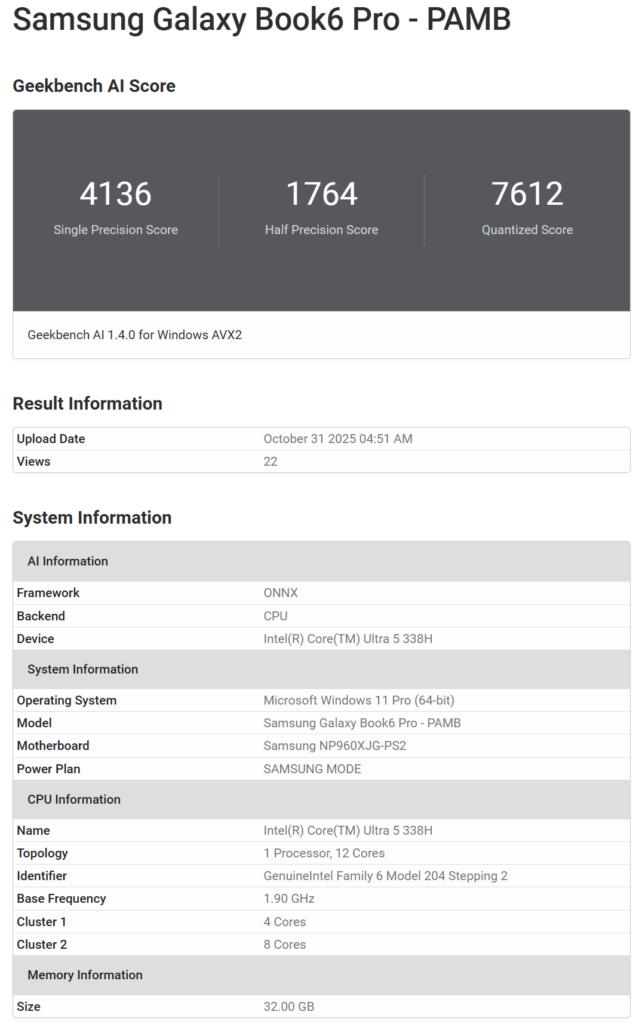This screenshot has width=639, height=1024.
Task: Select Model value Samsung Galaxy Book6 Pro - PAMB
Action: pyautogui.click(x=362, y=723)
